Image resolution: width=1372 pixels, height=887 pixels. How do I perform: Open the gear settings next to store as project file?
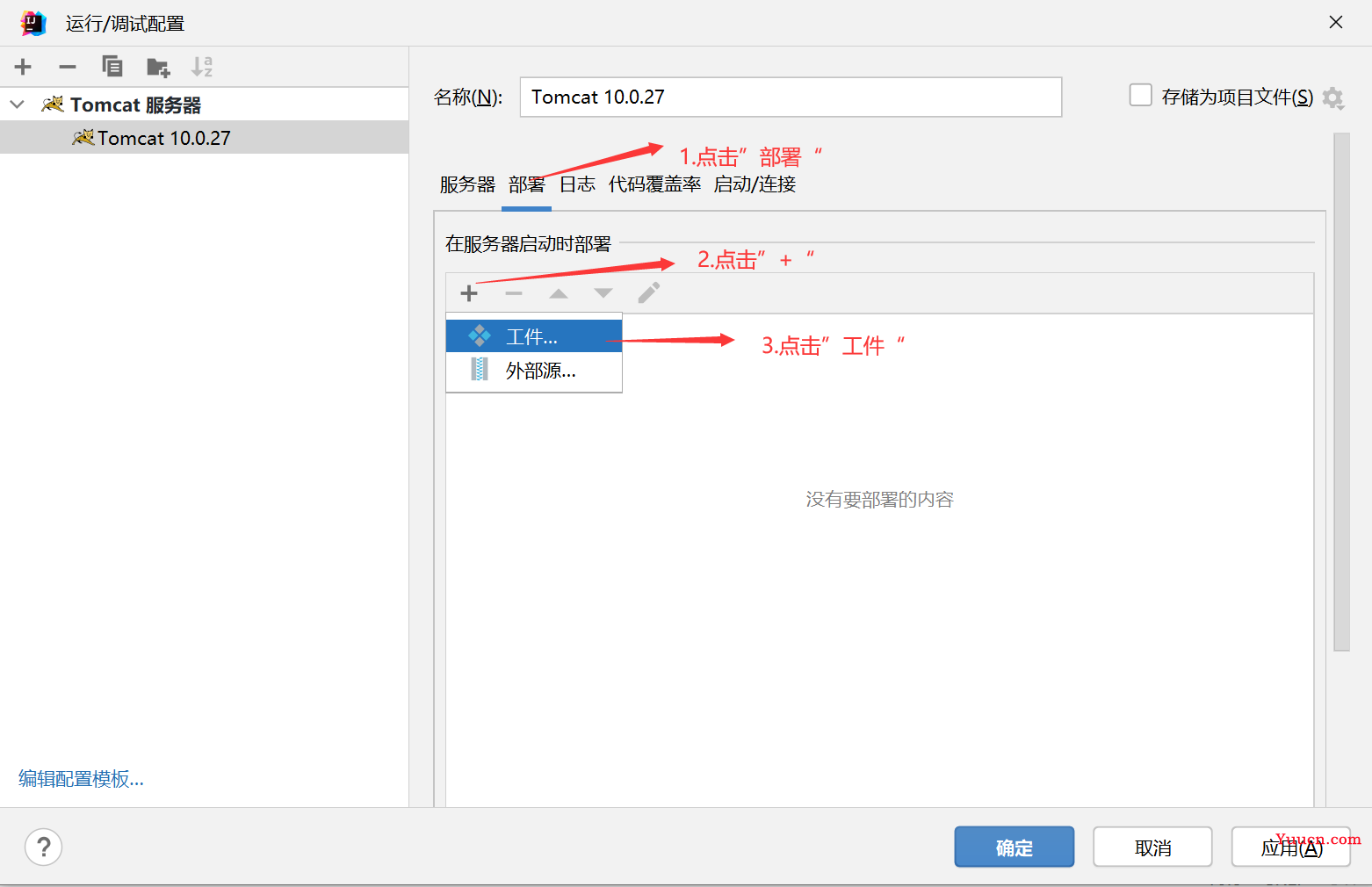click(1333, 97)
